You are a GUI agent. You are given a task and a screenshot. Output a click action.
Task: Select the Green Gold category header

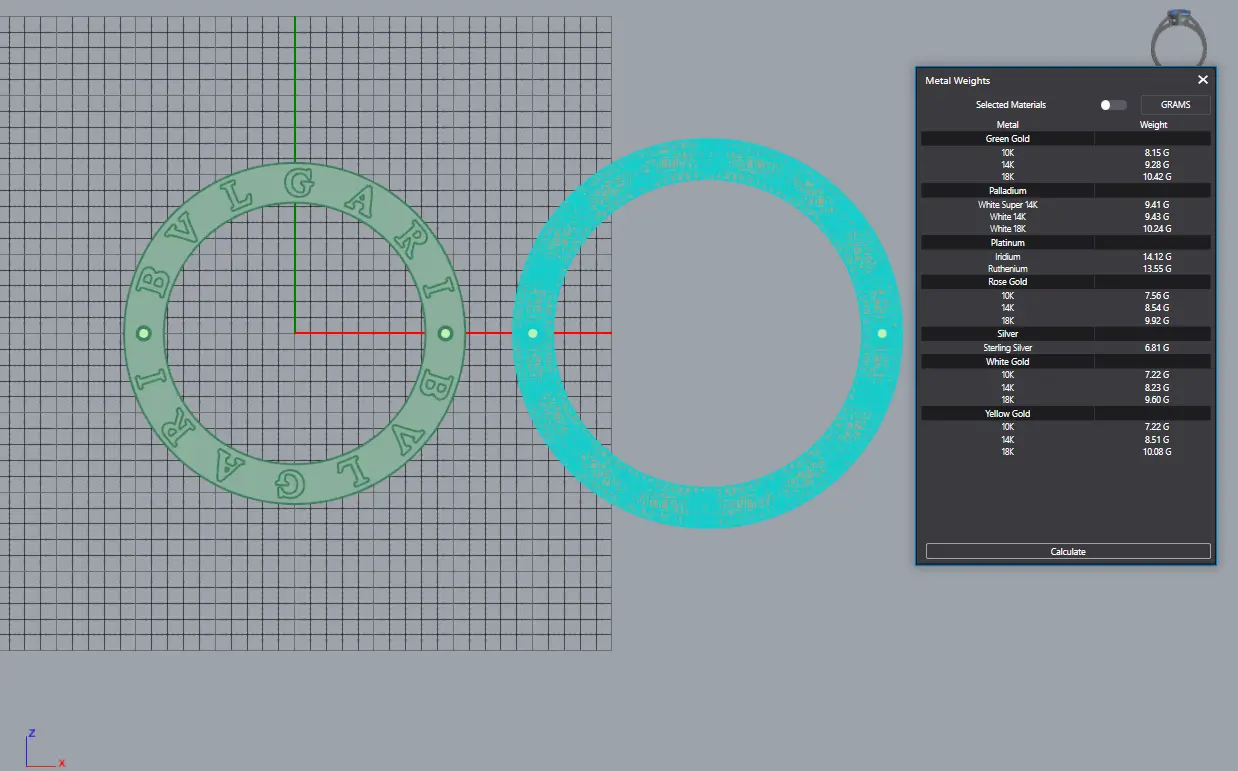click(1007, 139)
